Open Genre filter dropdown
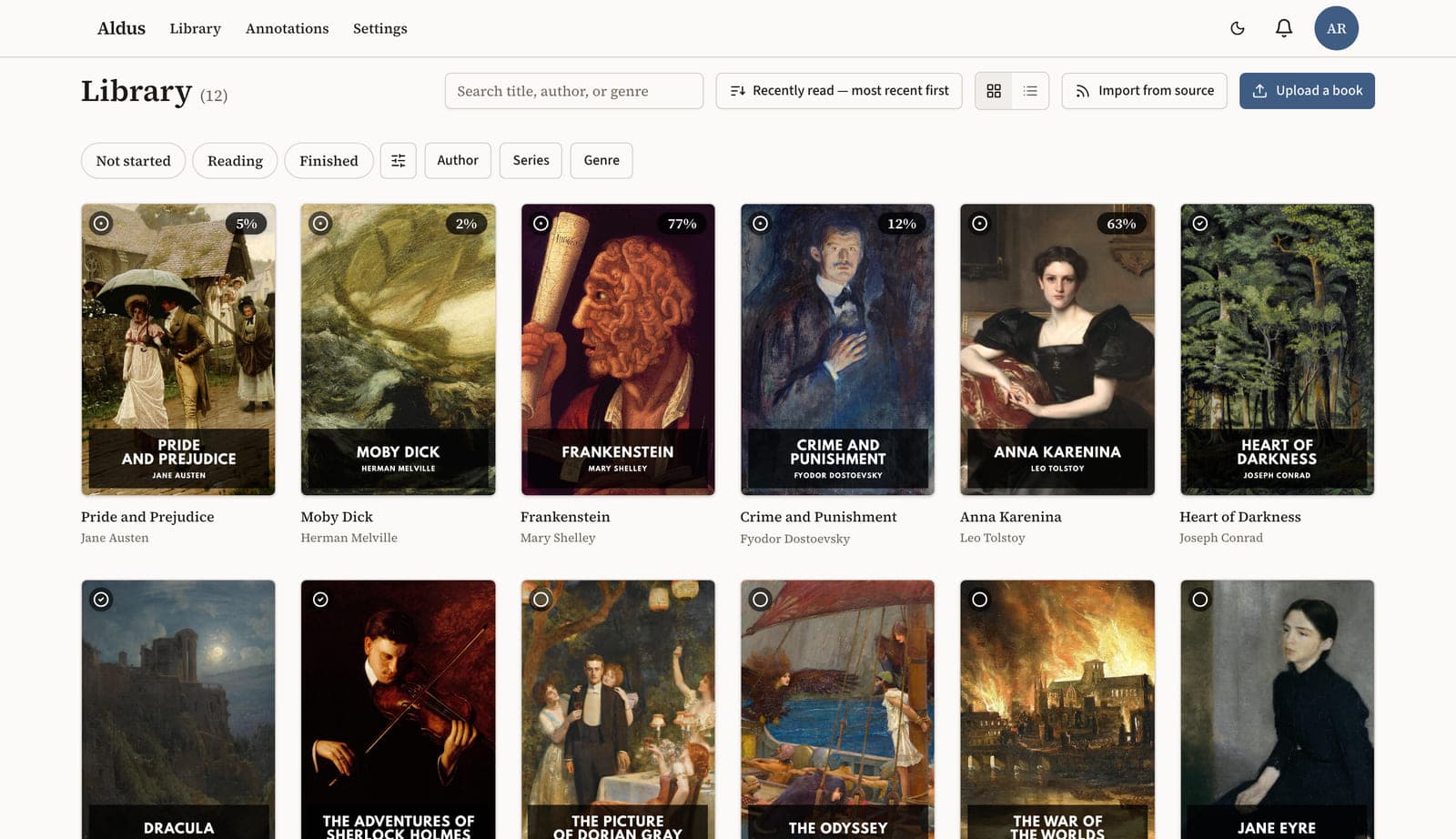This screenshot has width=1456, height=839. [x=602, y=160]
